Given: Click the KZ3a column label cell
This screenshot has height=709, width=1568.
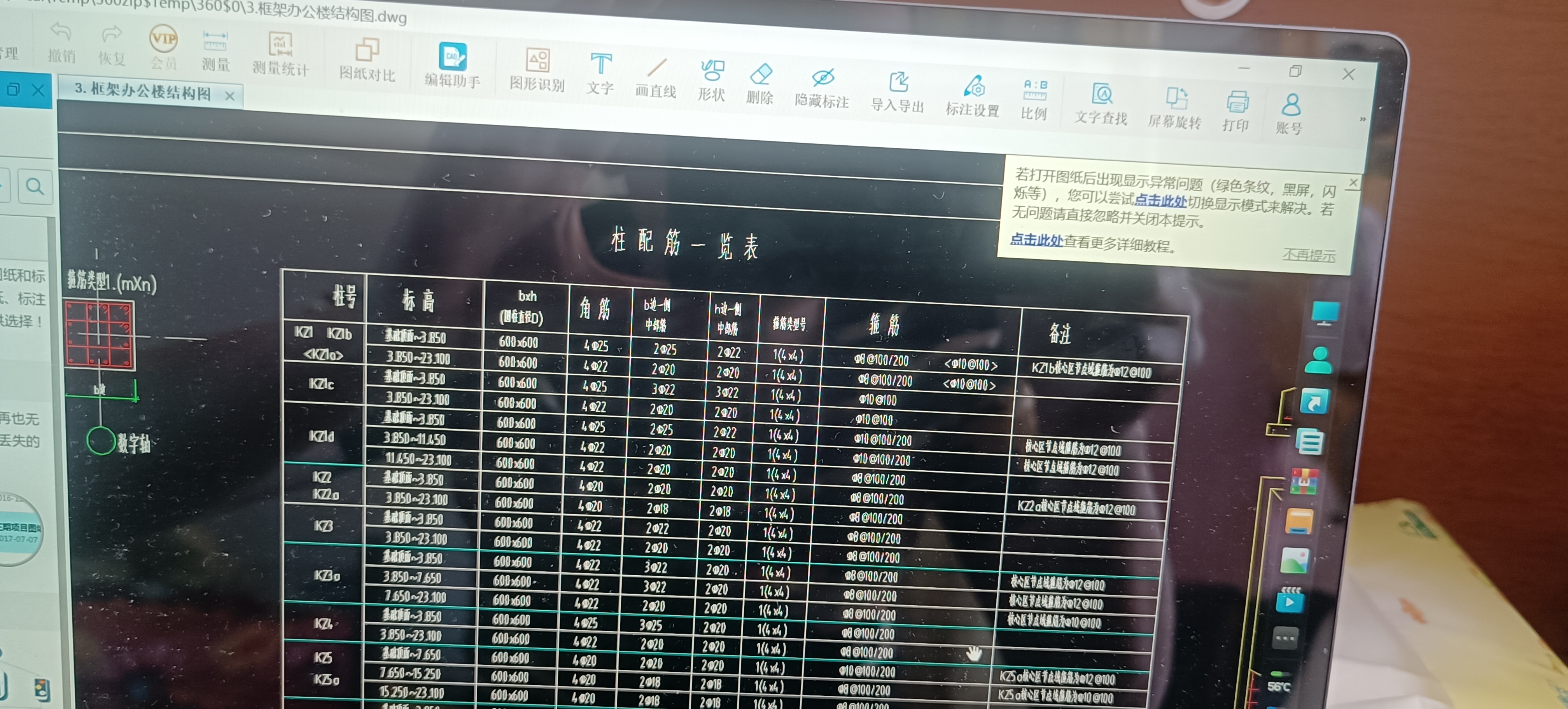Looking at the screenshot, I should 326,575.
